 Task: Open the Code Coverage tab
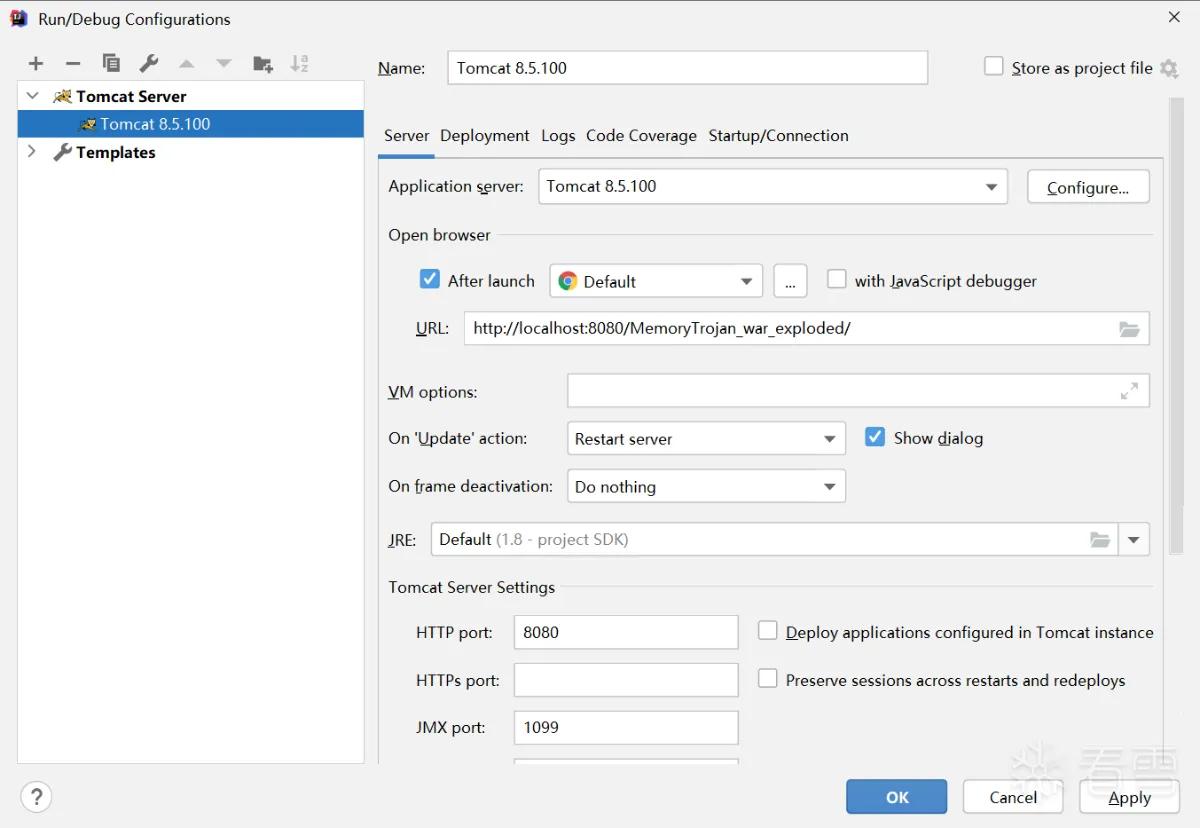click(641, 136)
